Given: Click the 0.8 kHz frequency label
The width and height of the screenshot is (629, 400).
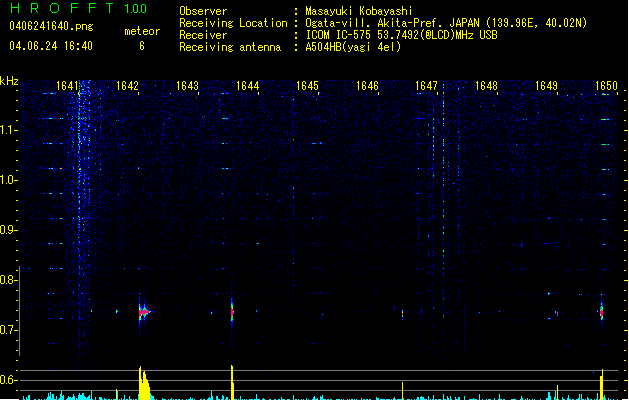Looking at the screenshot, I should [x=8, y=280].
